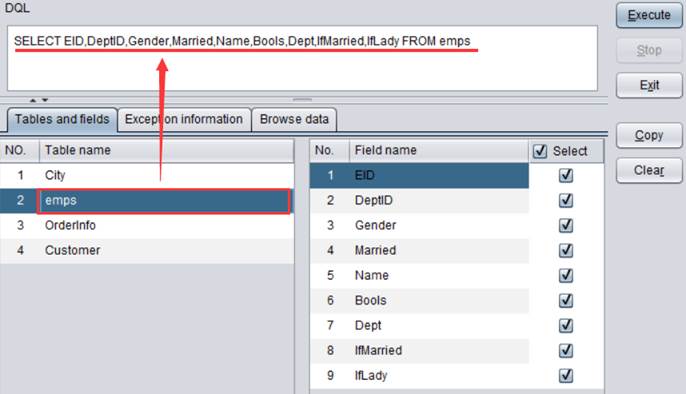Toggle the IfLady field checkbox
The image size is (686, 394).
point(566,376)
